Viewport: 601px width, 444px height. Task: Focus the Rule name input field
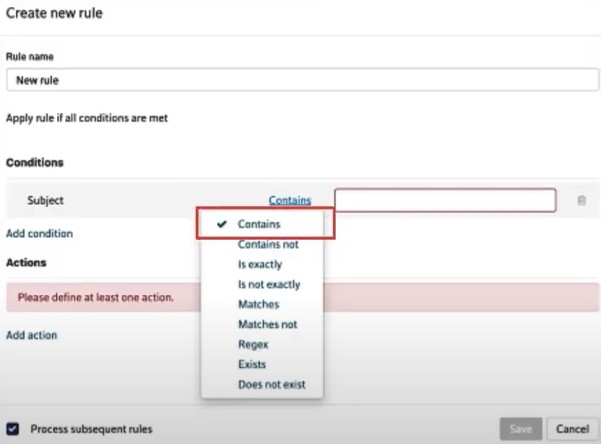pos(302,80)
